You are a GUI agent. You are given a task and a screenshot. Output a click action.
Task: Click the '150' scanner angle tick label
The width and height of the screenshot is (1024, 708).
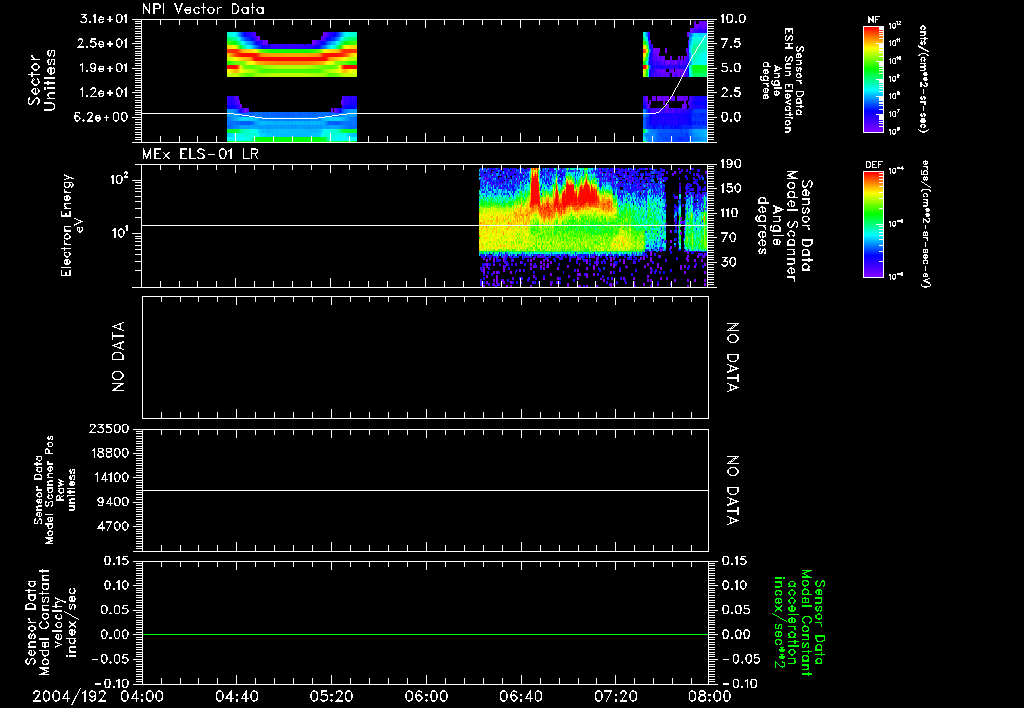pyautogui.click(x=731, y=188)
